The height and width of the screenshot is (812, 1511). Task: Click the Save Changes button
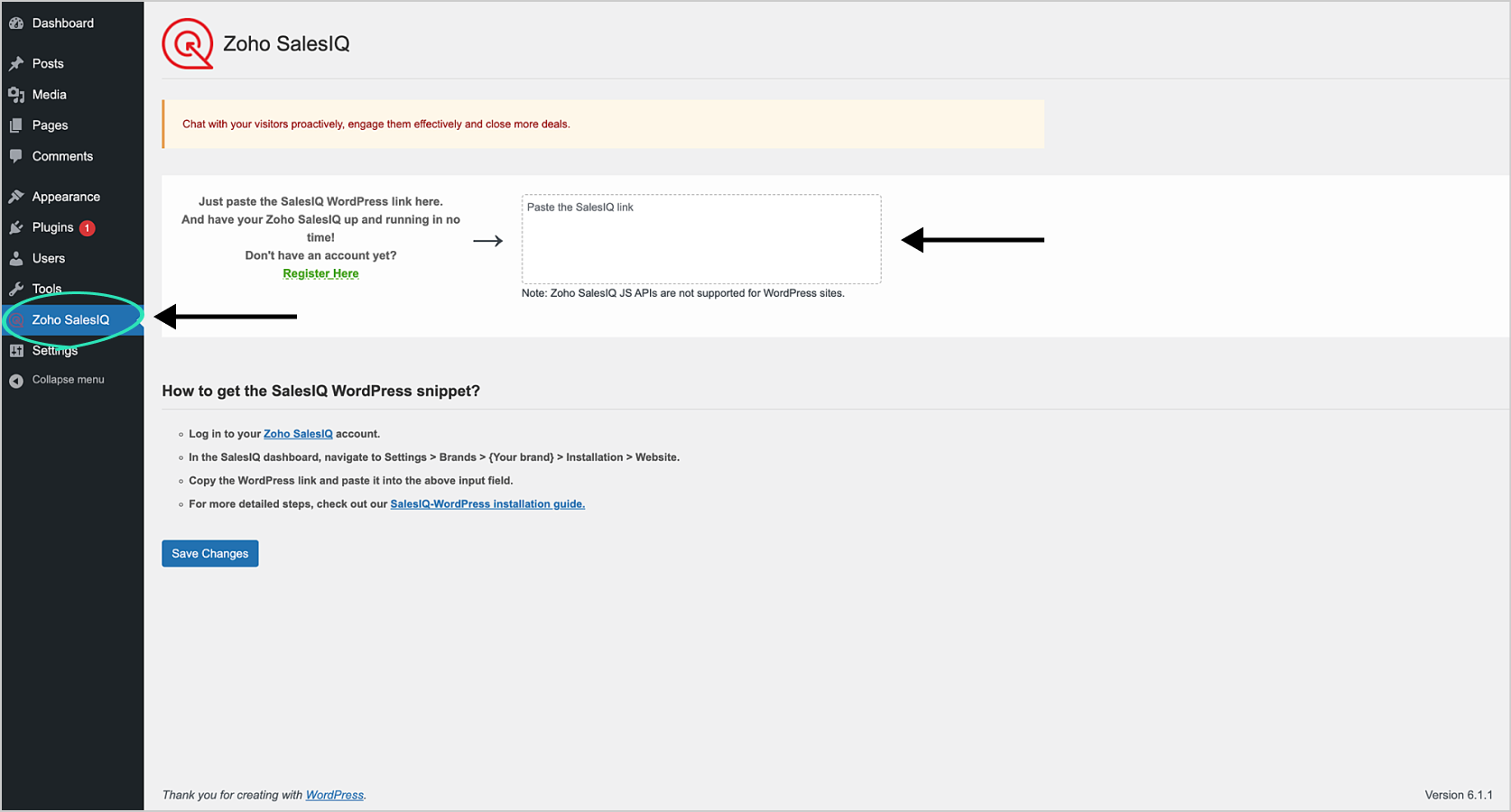(x=210, y=554)
